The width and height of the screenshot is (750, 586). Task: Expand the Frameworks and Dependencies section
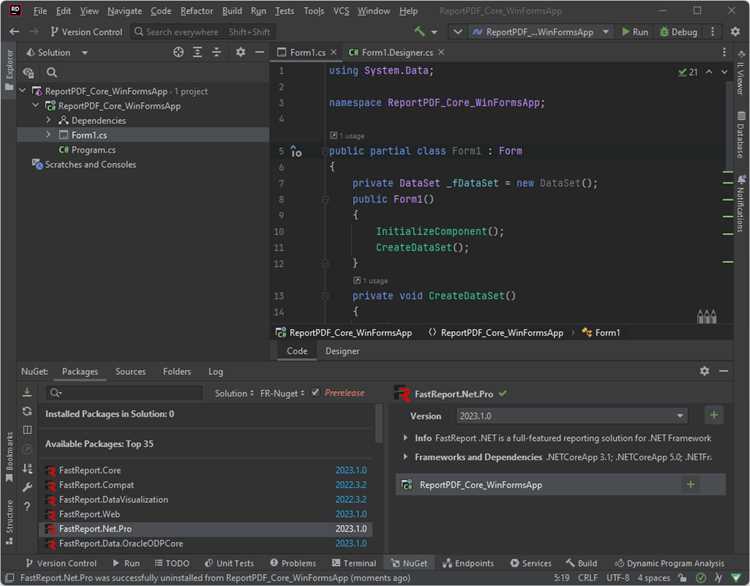tap(405, 457)
